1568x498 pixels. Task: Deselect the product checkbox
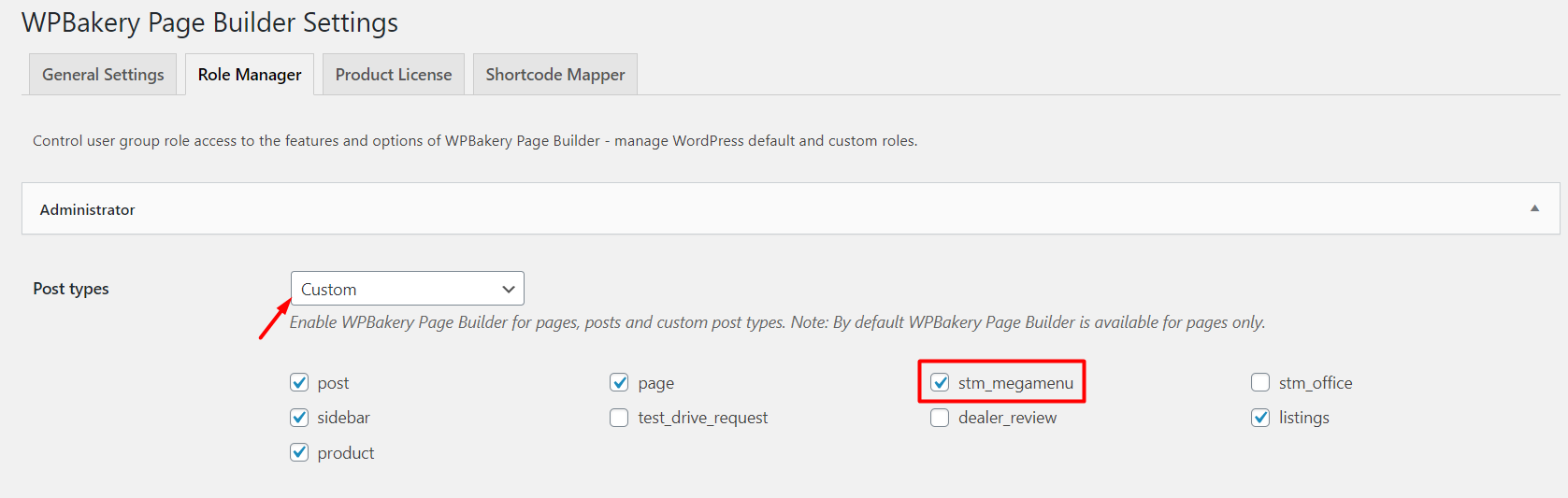click(299, 452)
